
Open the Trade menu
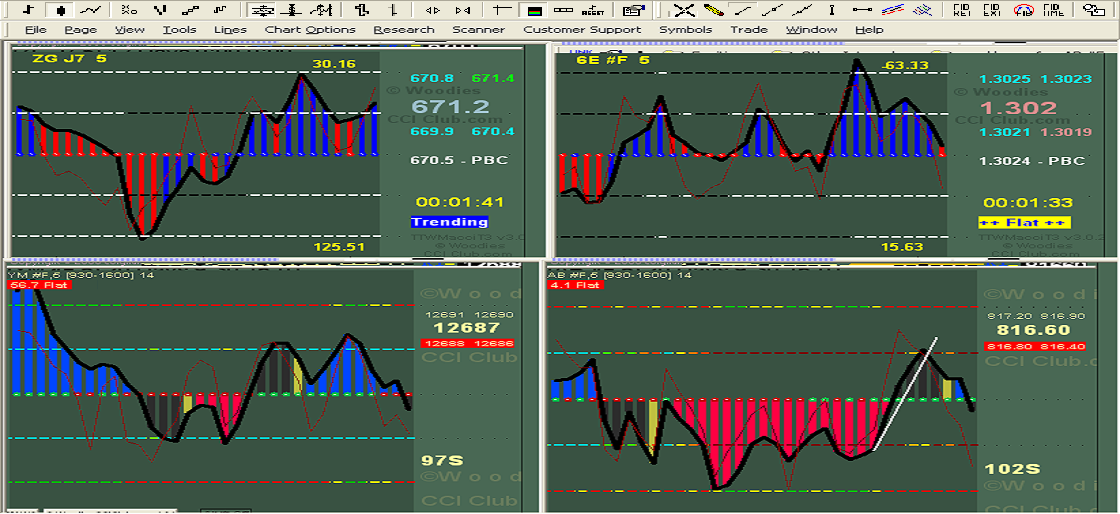749,30
